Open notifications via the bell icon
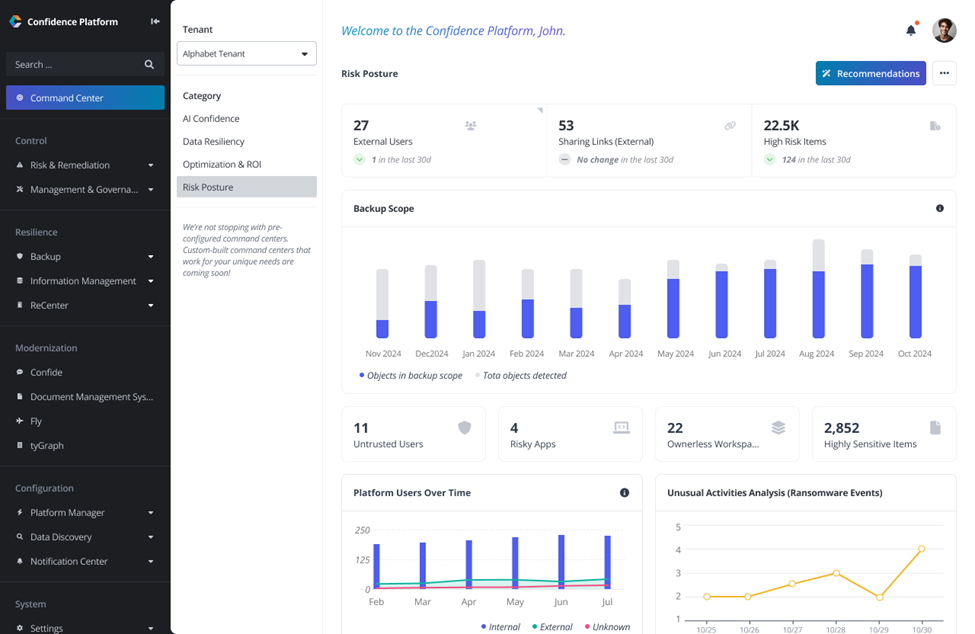975x634 pixels. pos(911,30)
